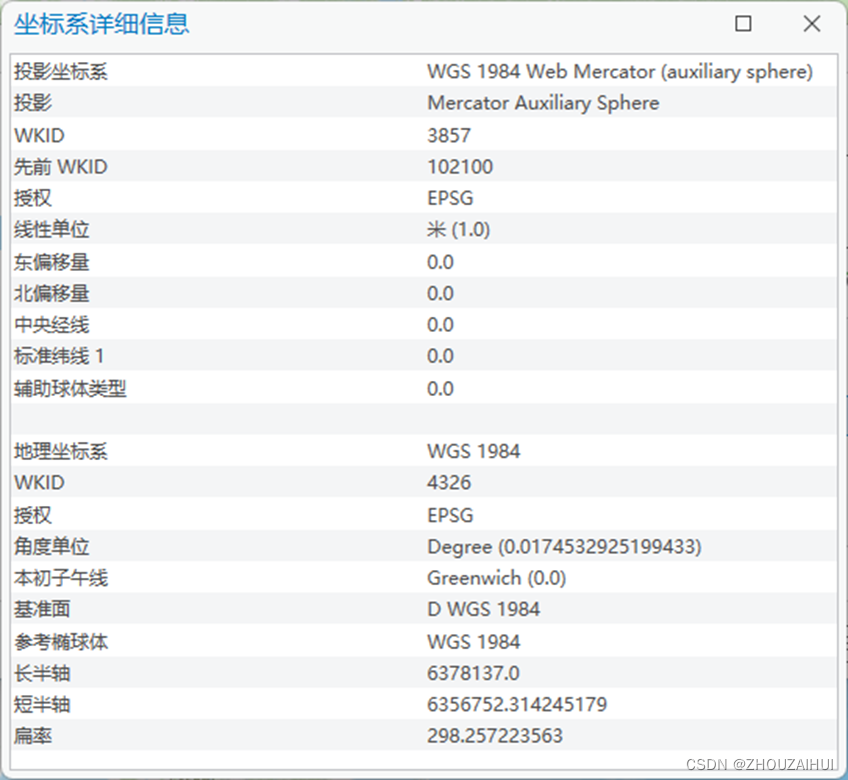The image size is (848, 780).
Task: Select the WGS 1984 Web Mercator value
Action: point(619,72)
